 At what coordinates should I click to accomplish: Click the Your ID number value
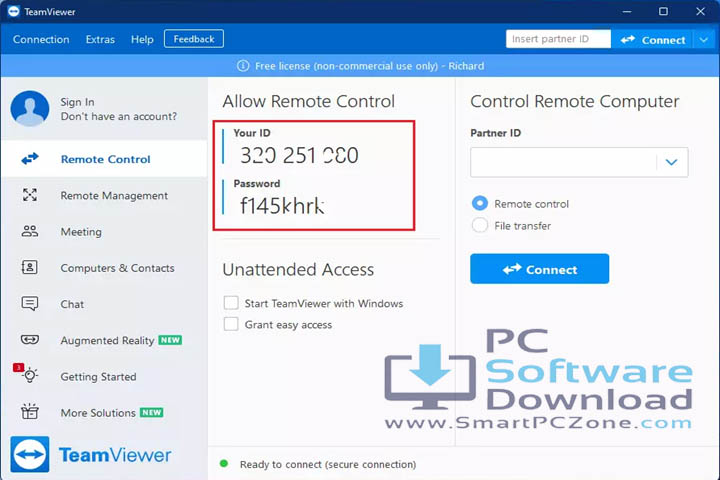tap(299, 155)
